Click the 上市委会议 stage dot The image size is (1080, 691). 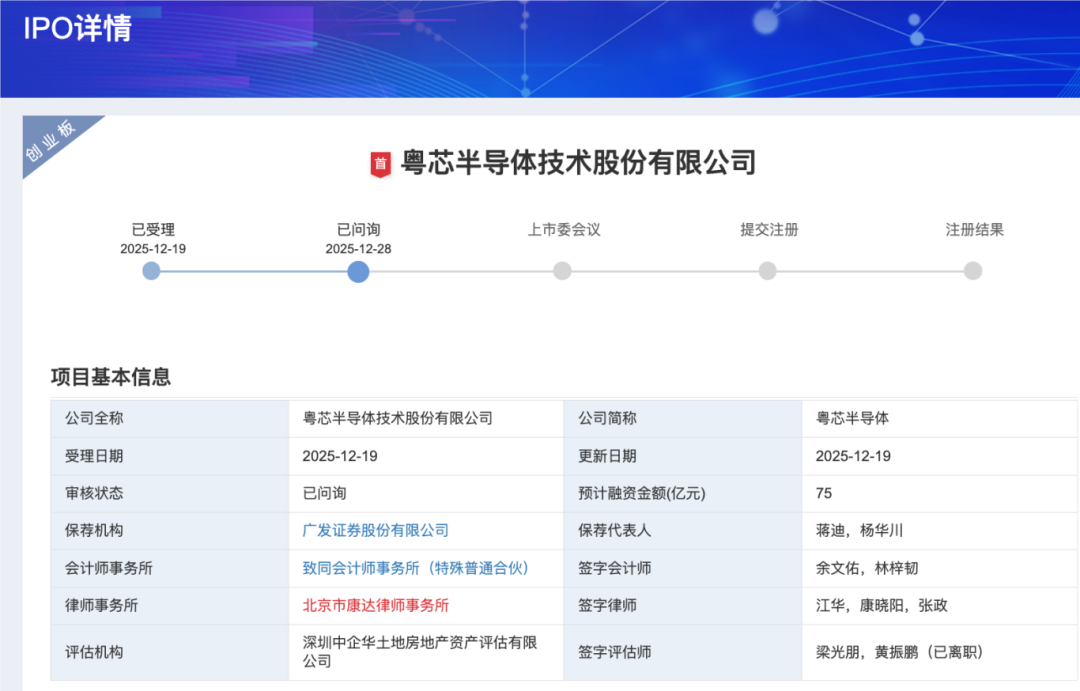point(562,271)
